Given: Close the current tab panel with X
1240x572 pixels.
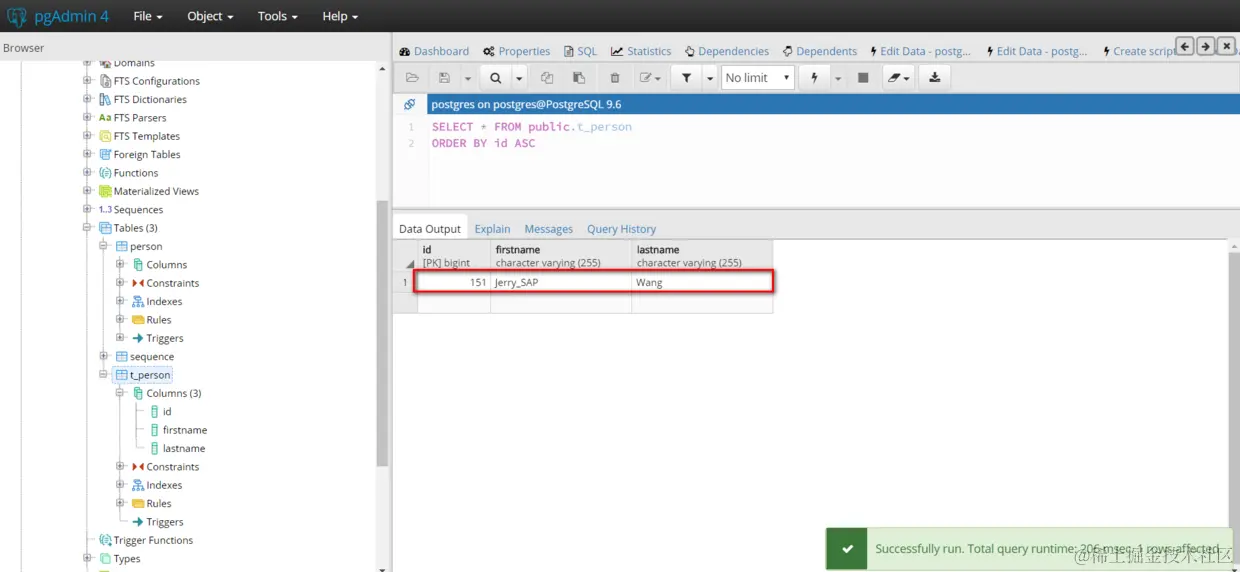Looking at the screenshot, I should point(1226,46).
